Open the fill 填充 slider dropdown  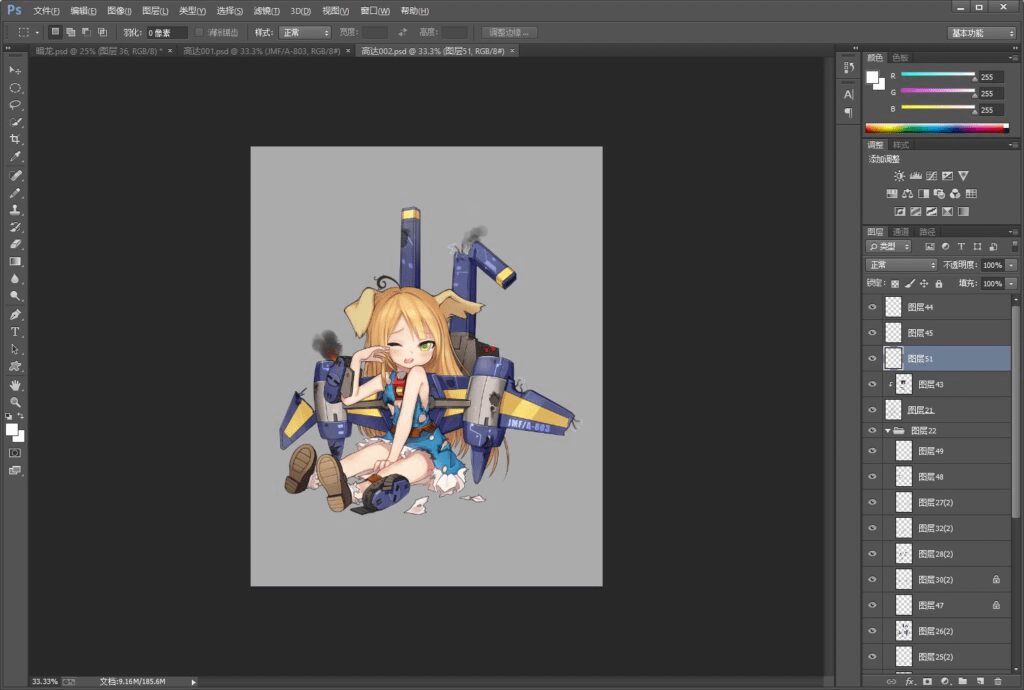[1011, 284]
